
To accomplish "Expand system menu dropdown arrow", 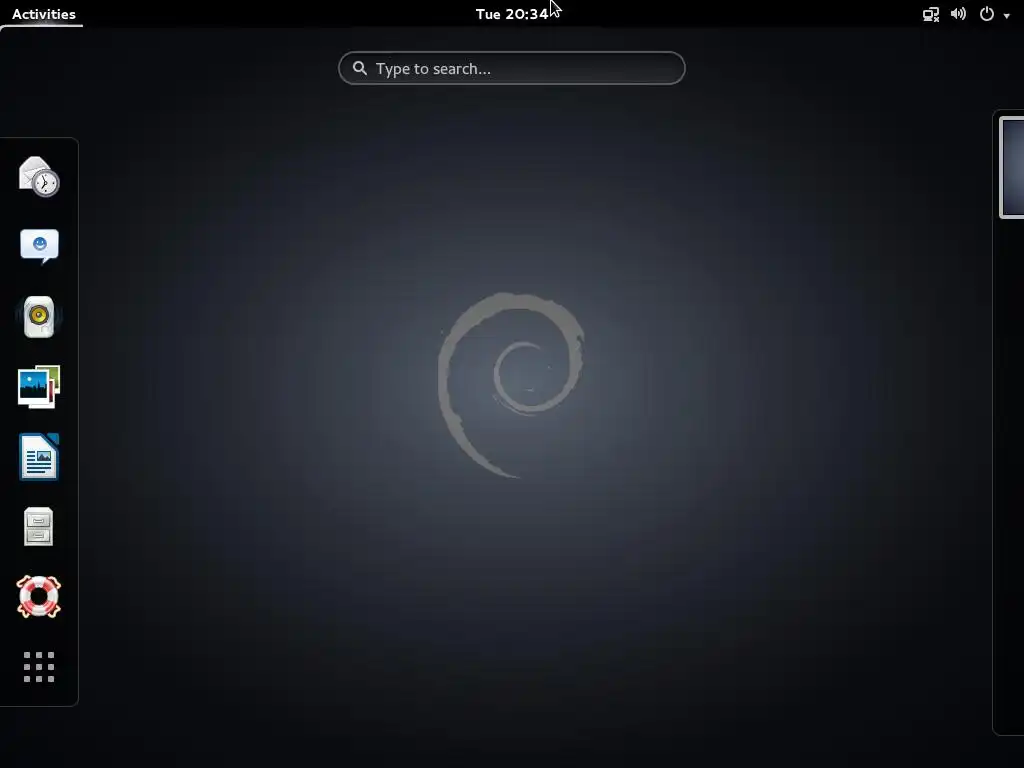I will 1006,16.
